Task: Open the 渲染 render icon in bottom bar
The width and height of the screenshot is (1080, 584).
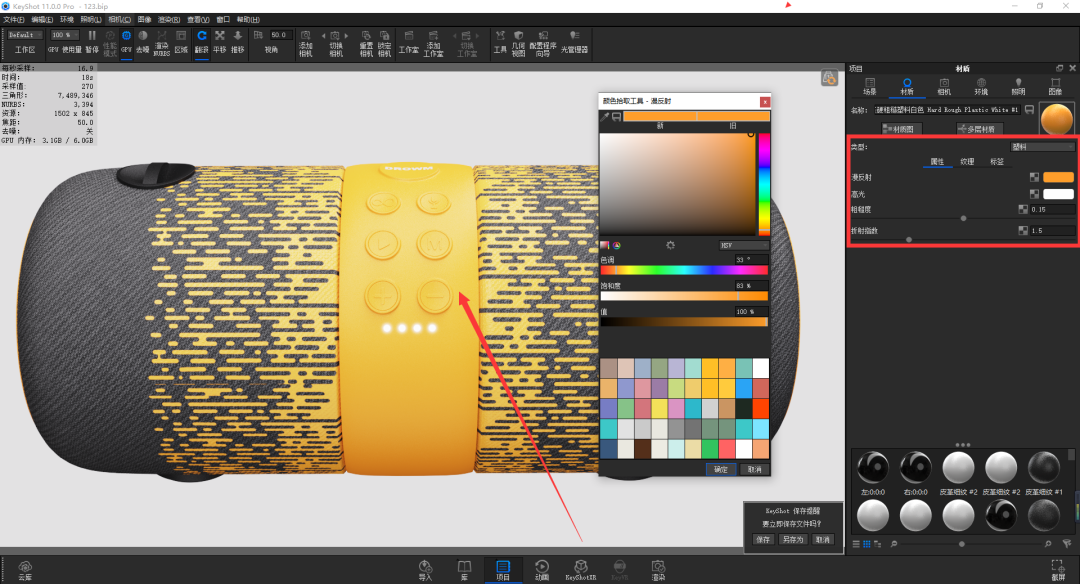Action: (658, 570)
